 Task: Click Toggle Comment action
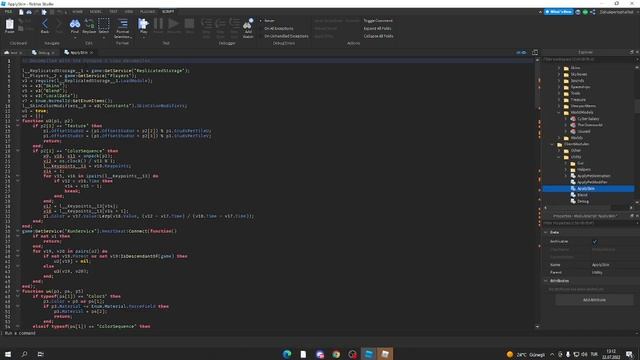378,21
